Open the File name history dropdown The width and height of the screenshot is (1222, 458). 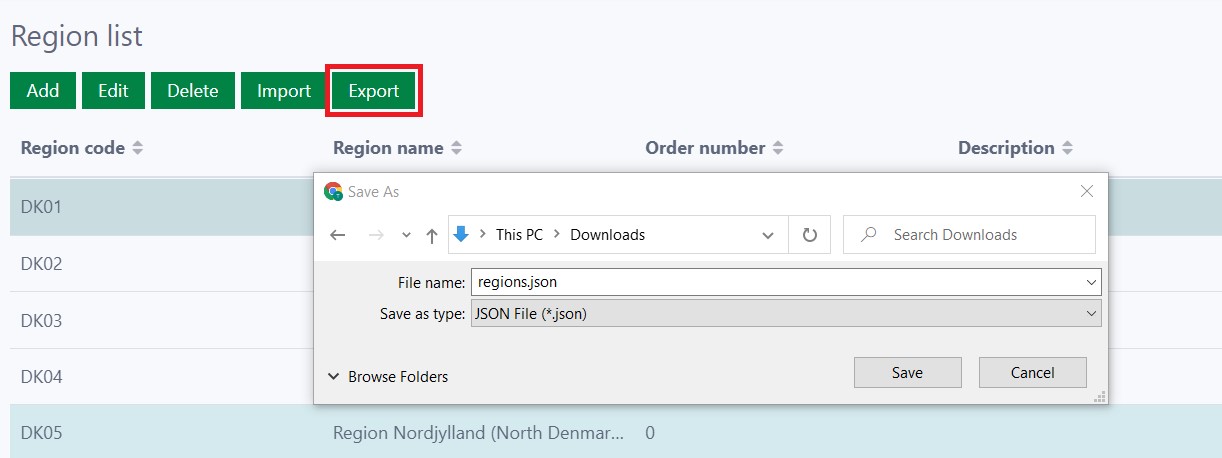tap(1090, 283)
